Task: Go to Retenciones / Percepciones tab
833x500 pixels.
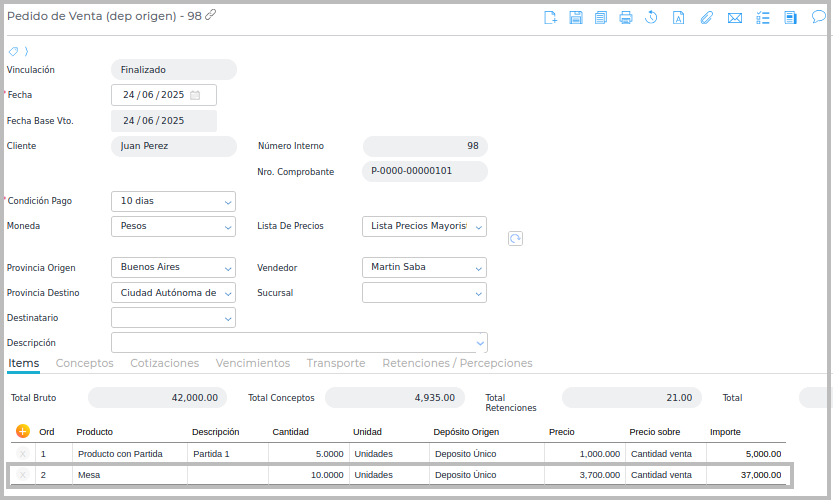Action: pos(457,363)
